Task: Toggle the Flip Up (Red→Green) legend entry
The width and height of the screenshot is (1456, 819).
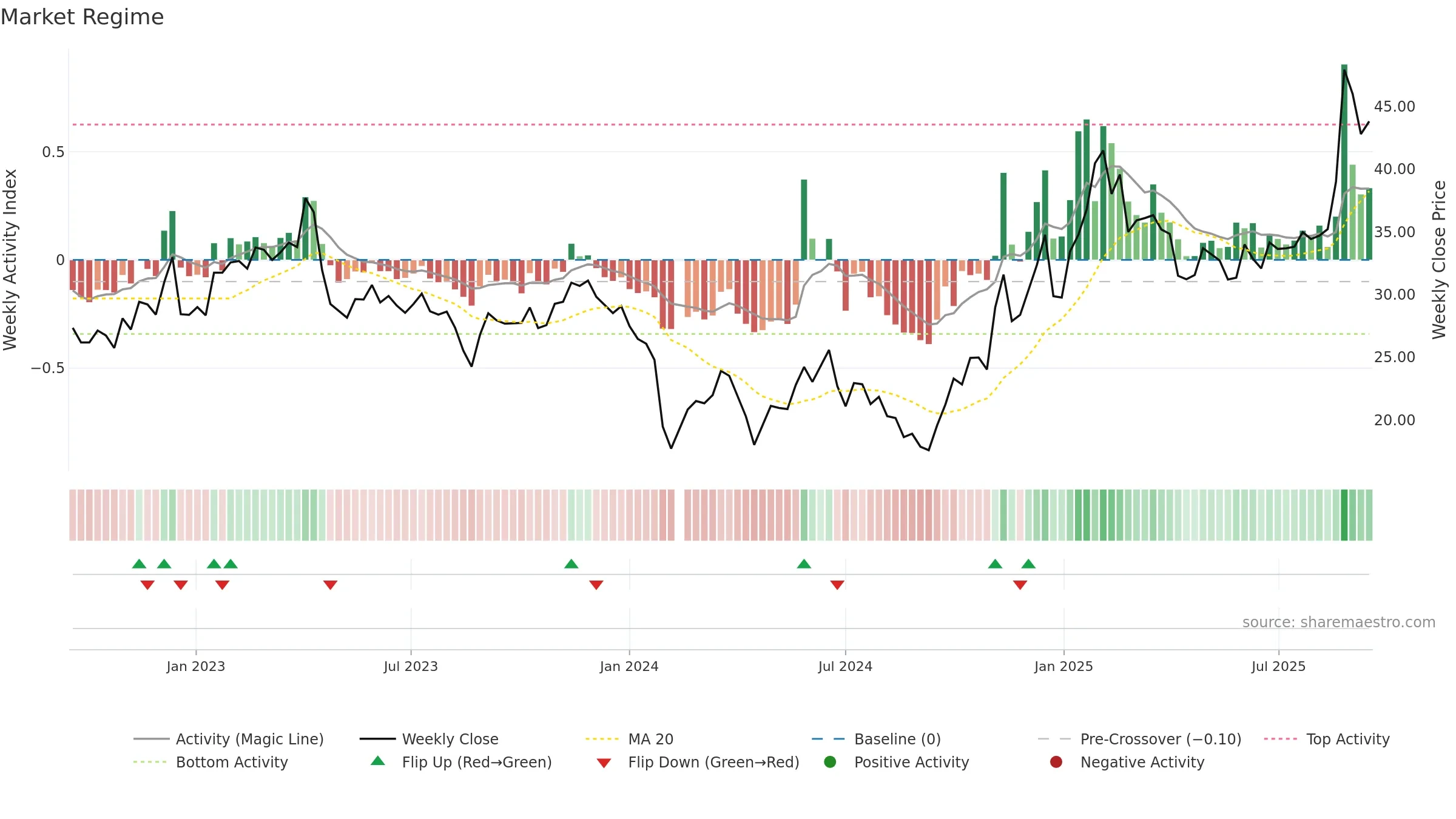Action: click(x=461, y=762)
